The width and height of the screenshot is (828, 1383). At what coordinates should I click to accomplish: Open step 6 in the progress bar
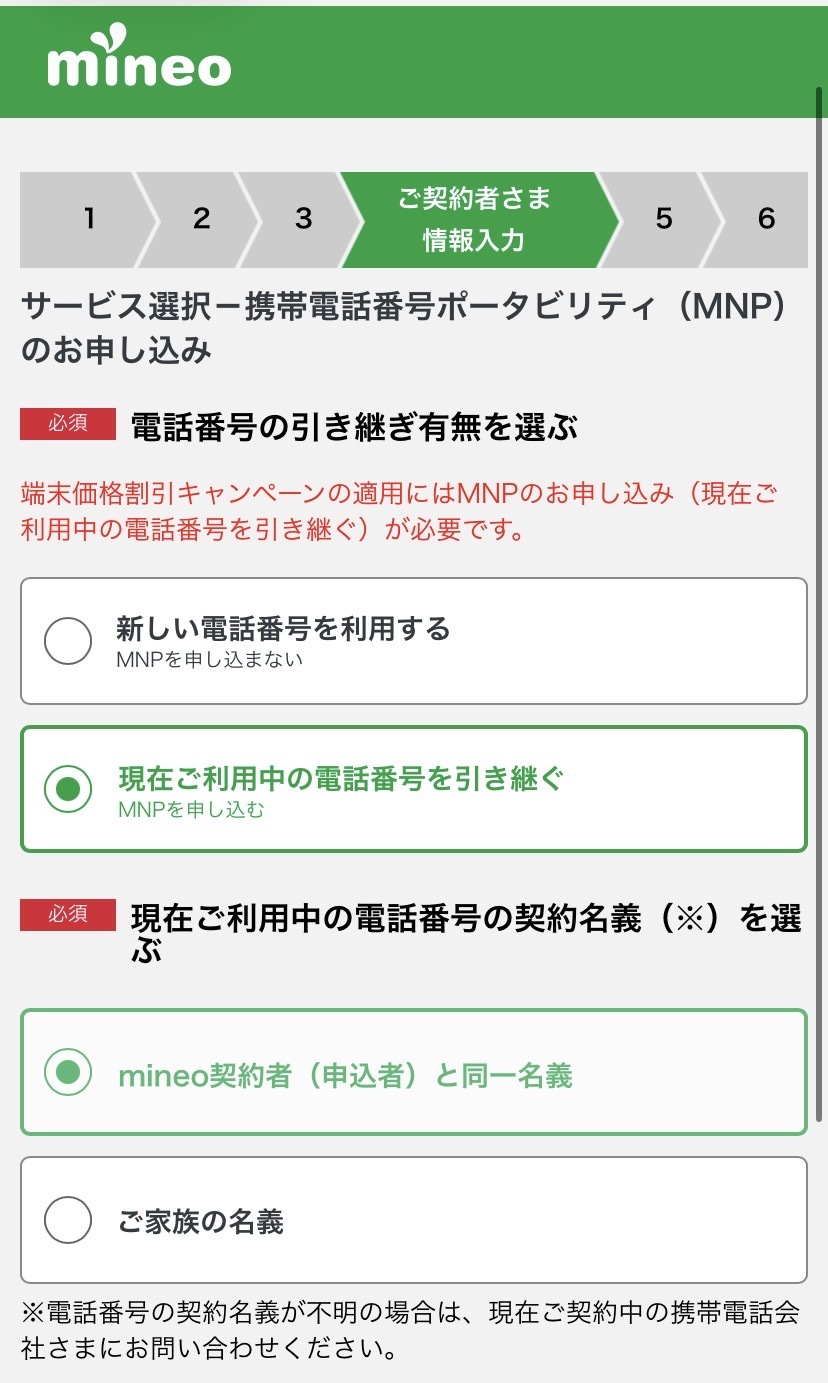(x=766, y=219)
